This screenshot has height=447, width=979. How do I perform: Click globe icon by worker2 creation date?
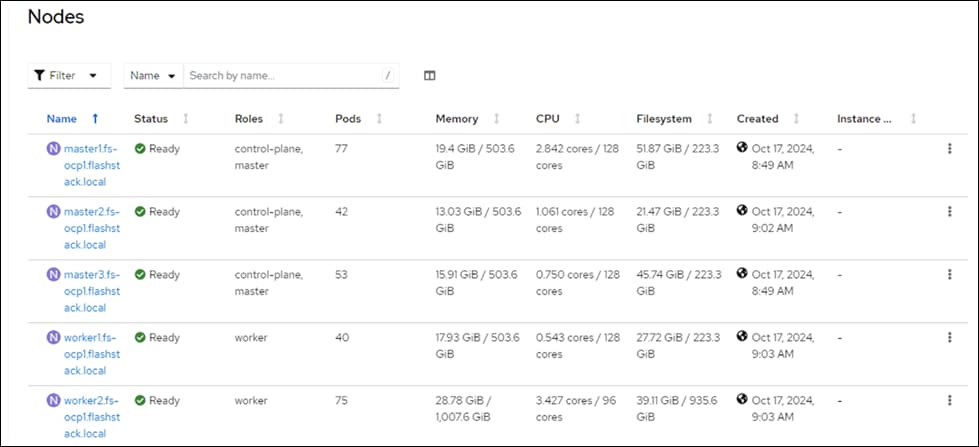coord(742,400)
